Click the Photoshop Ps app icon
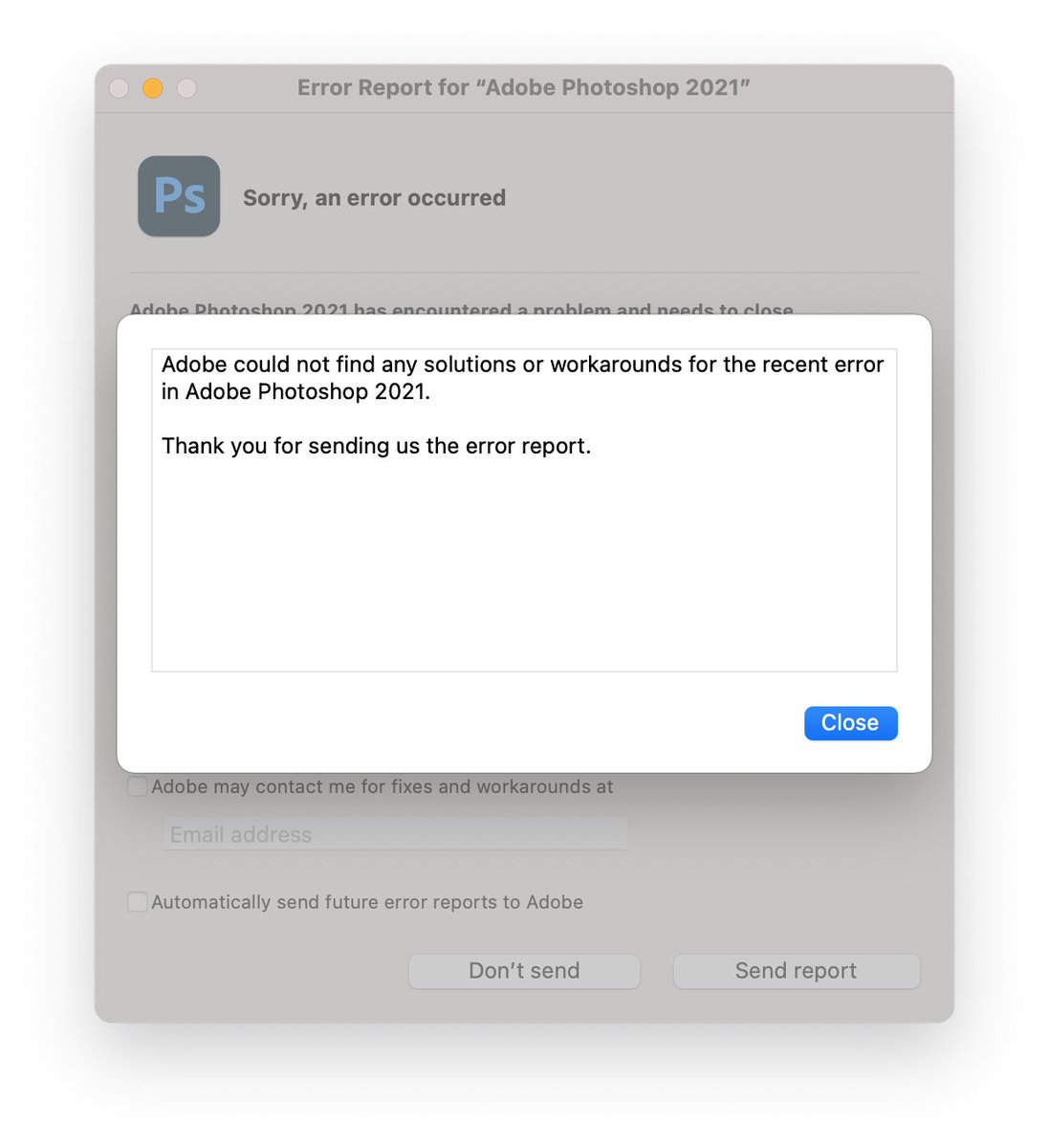Image resolution: width=1049 pixels, height=1148 pixels. 179,196
